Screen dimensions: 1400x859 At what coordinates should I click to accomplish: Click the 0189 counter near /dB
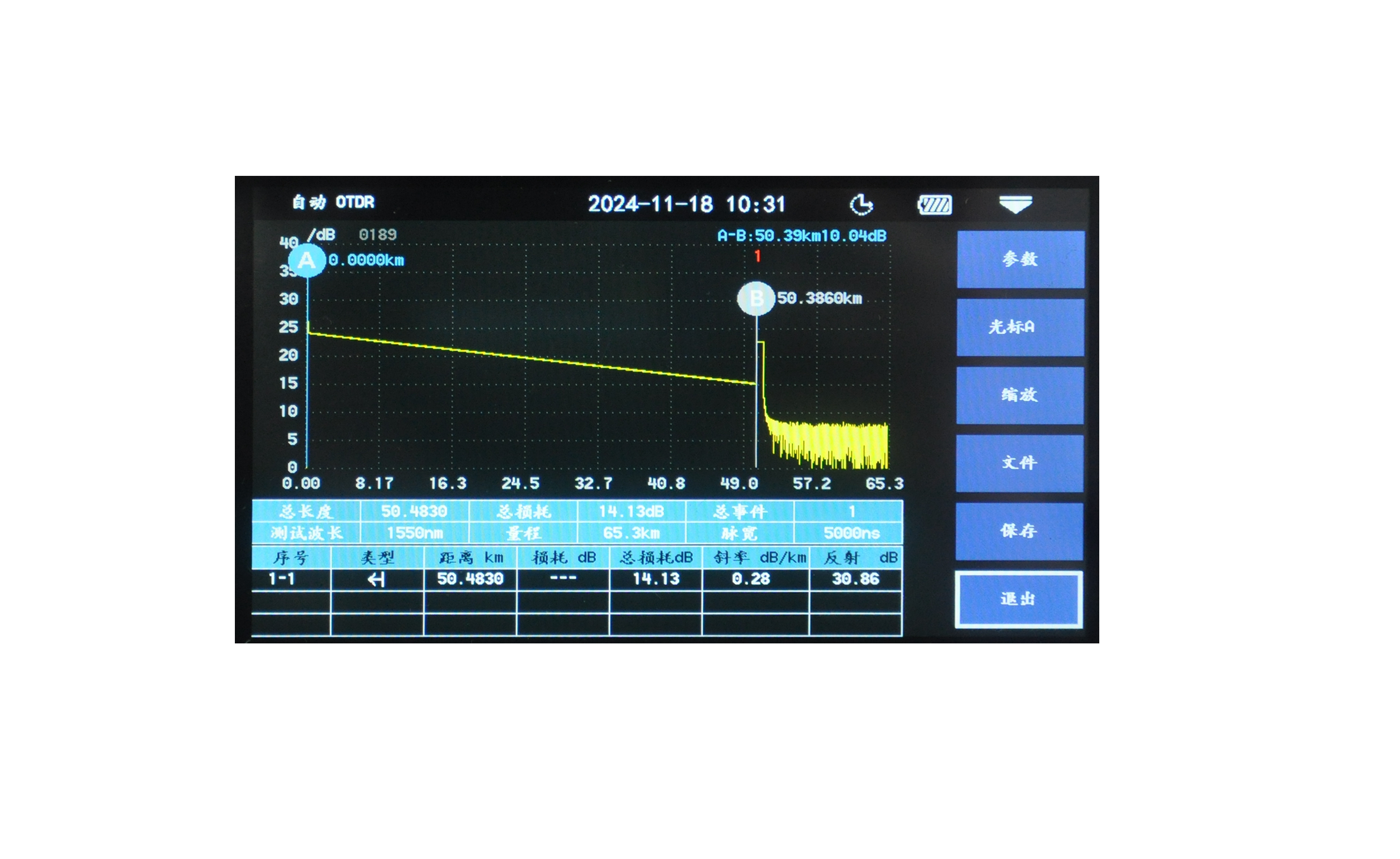(x=378, y=234)
